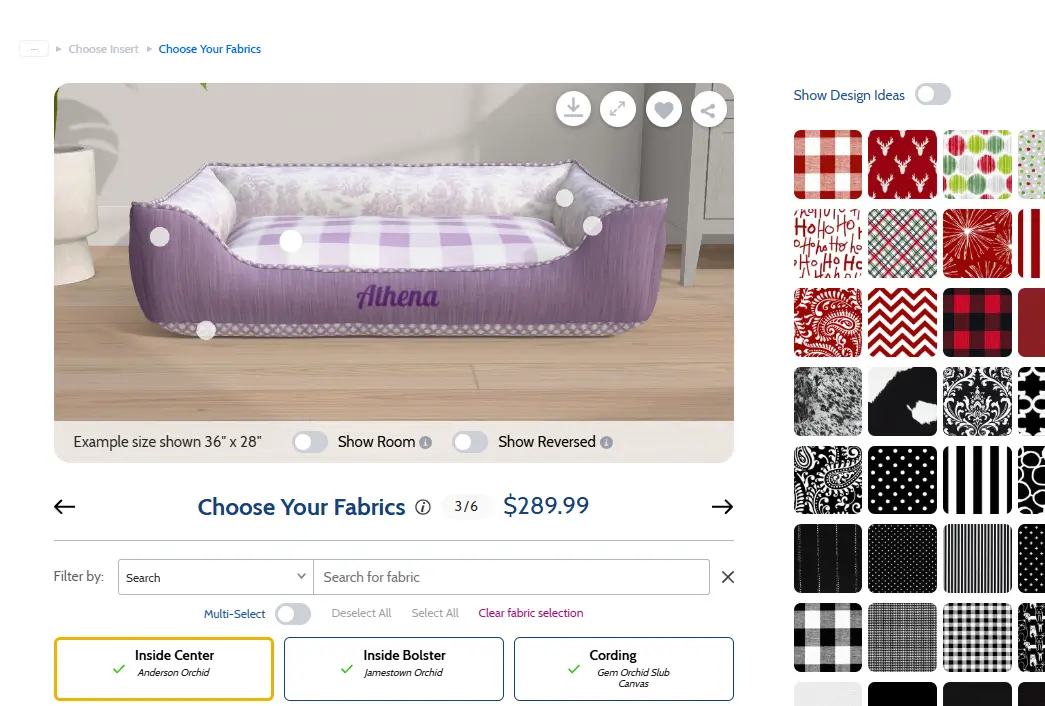Enable Multi-Select toggle
1045x706 pixels.
coord(292,614)
